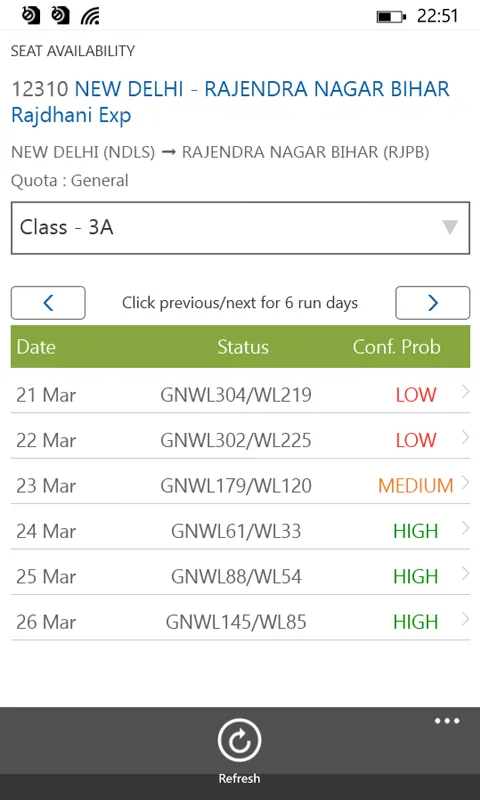The width and height of the screenshot is (480, 800).
Task: Select the 21 Mar date cell
Action: pyautogui.click(x=46, y=395)
